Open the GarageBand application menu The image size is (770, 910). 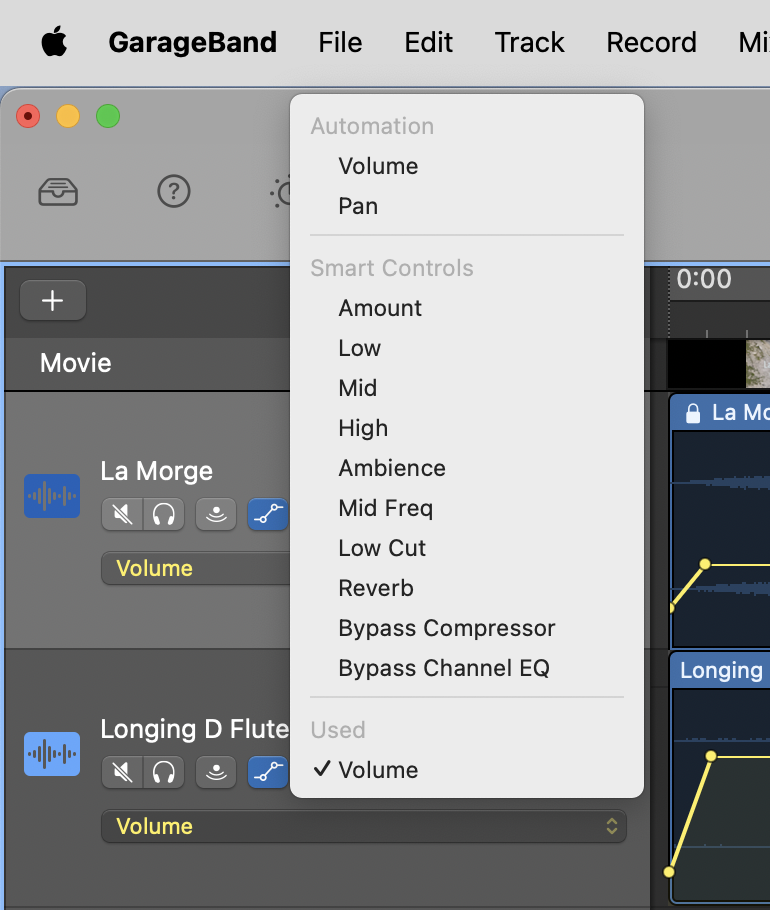click(x=192, y=42)
